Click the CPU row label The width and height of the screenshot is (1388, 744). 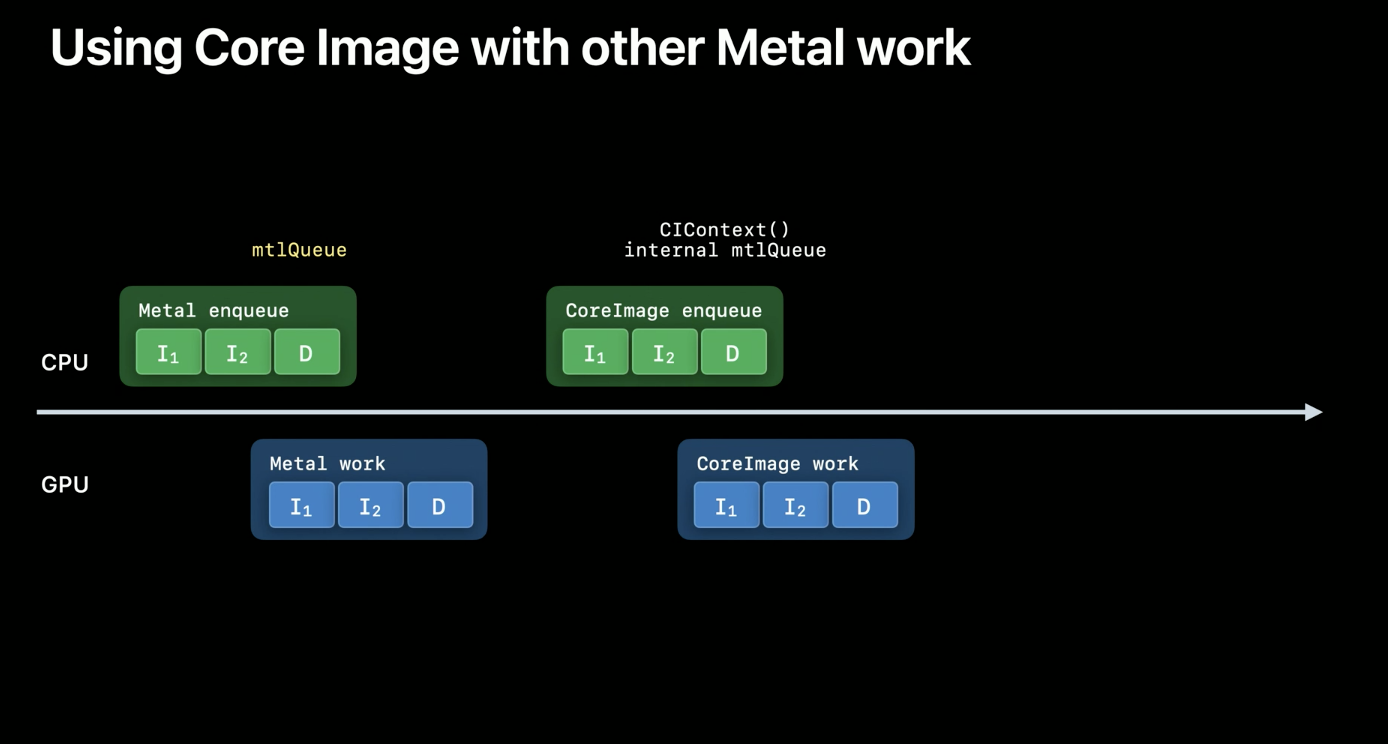pos(65,363)
